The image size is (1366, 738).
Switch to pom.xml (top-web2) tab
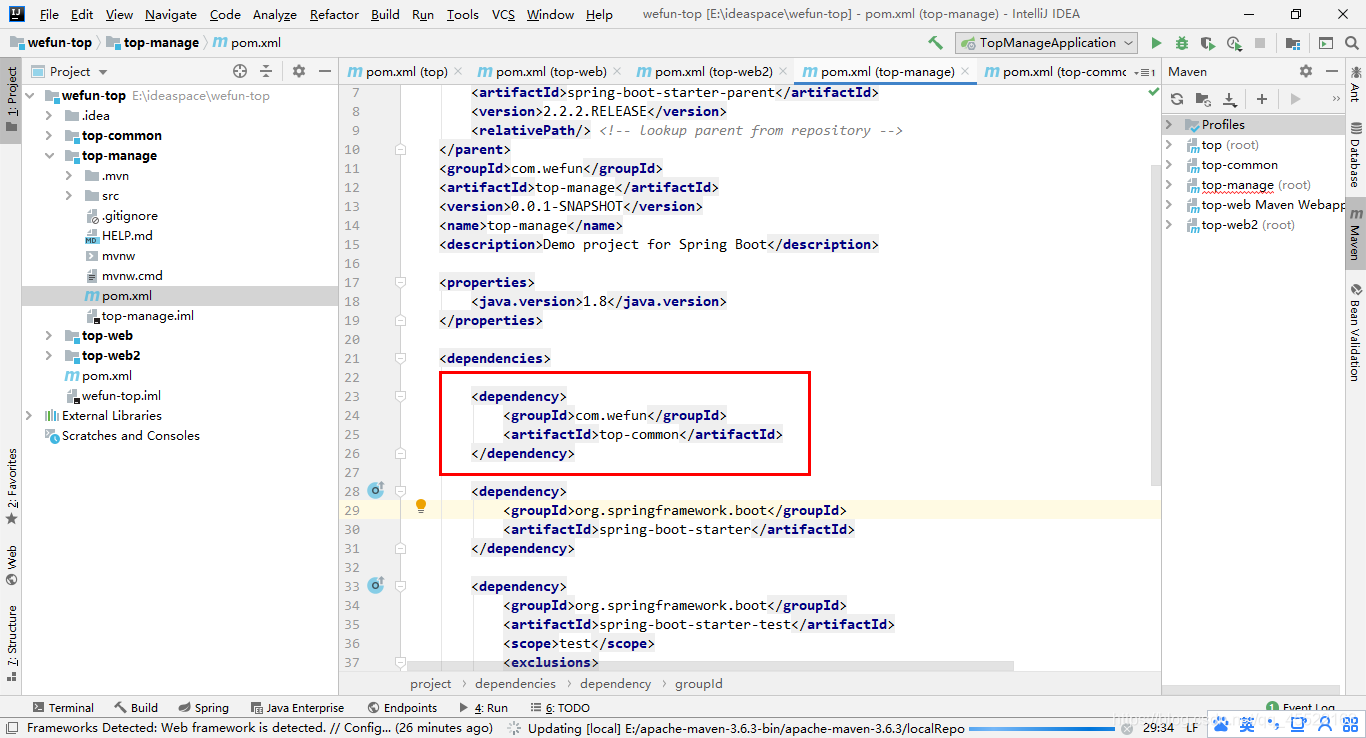pos(712,72)
